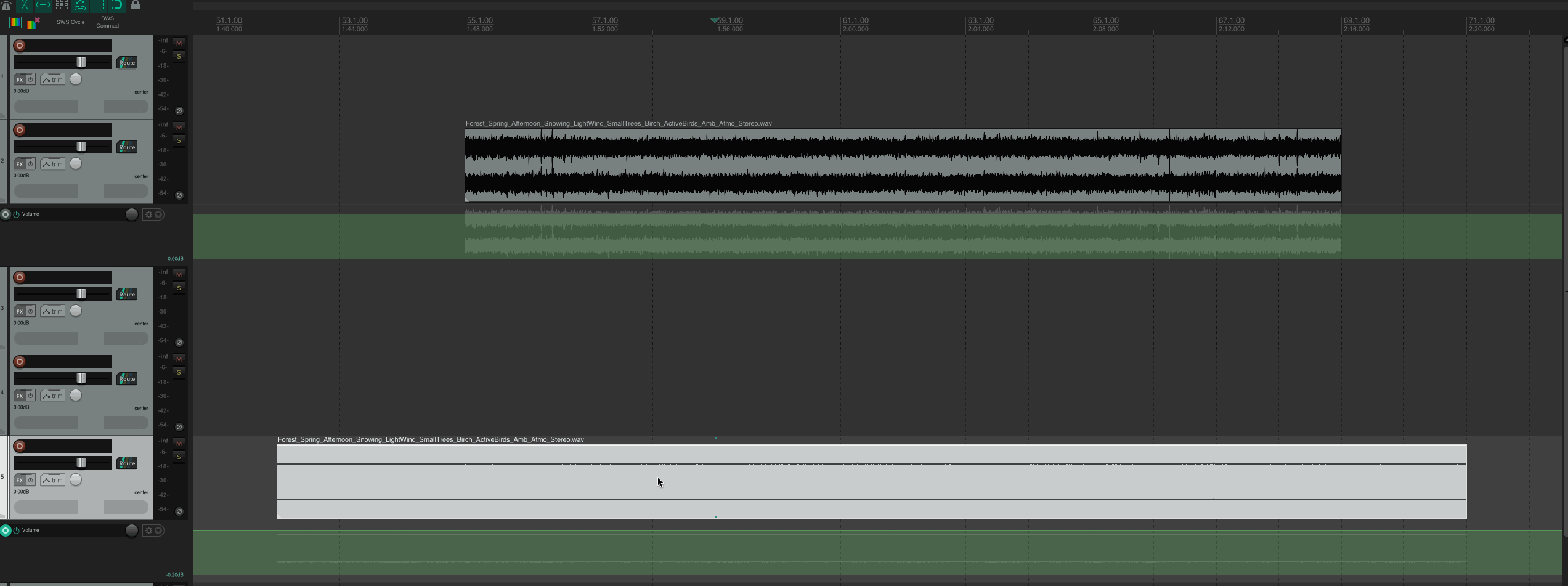Open FX chain for track 1
1568x586 pixels.
point(19,79)
